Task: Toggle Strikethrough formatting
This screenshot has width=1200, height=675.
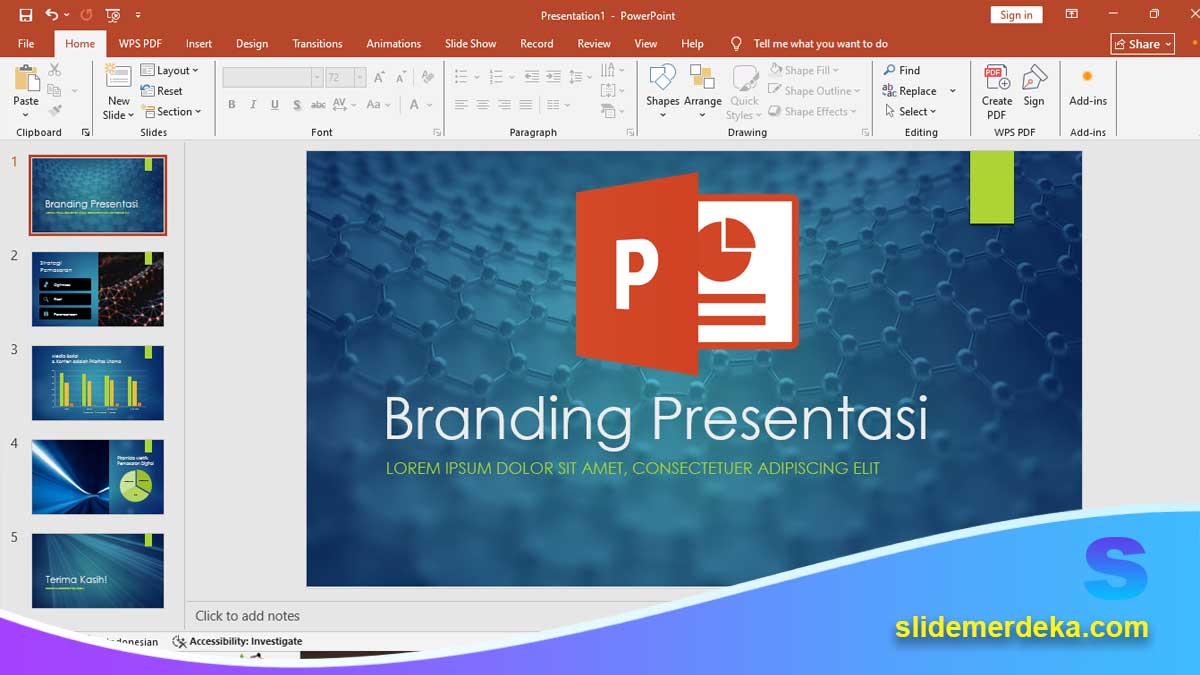Action: pos(318,104)
